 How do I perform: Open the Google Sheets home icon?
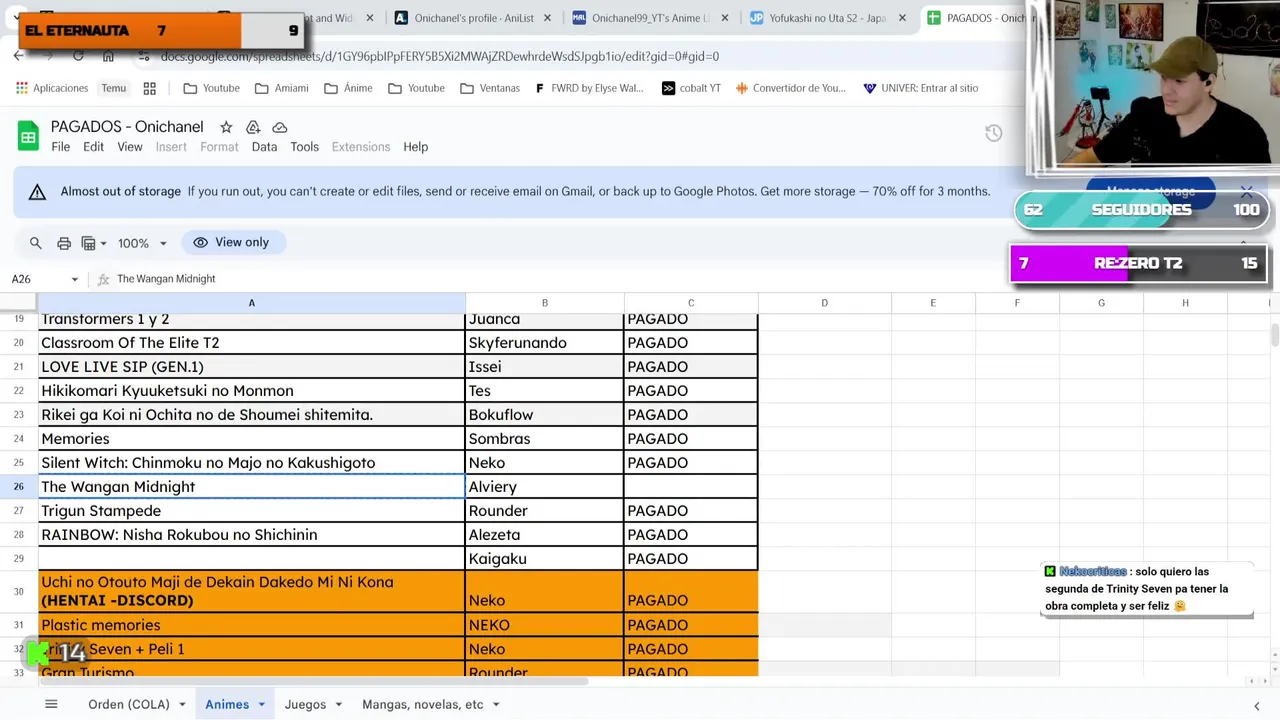click(28, 135)
